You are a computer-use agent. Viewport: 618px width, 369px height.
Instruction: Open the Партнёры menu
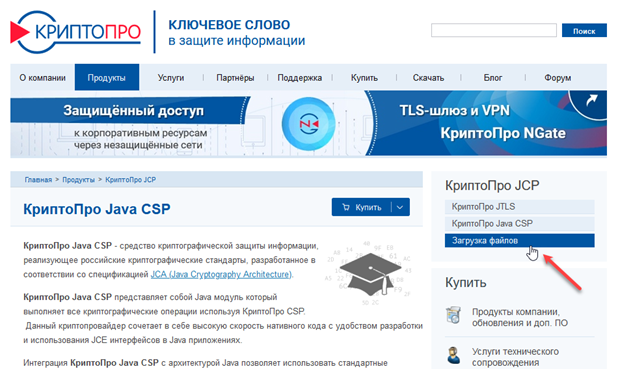tap(235, 78)
